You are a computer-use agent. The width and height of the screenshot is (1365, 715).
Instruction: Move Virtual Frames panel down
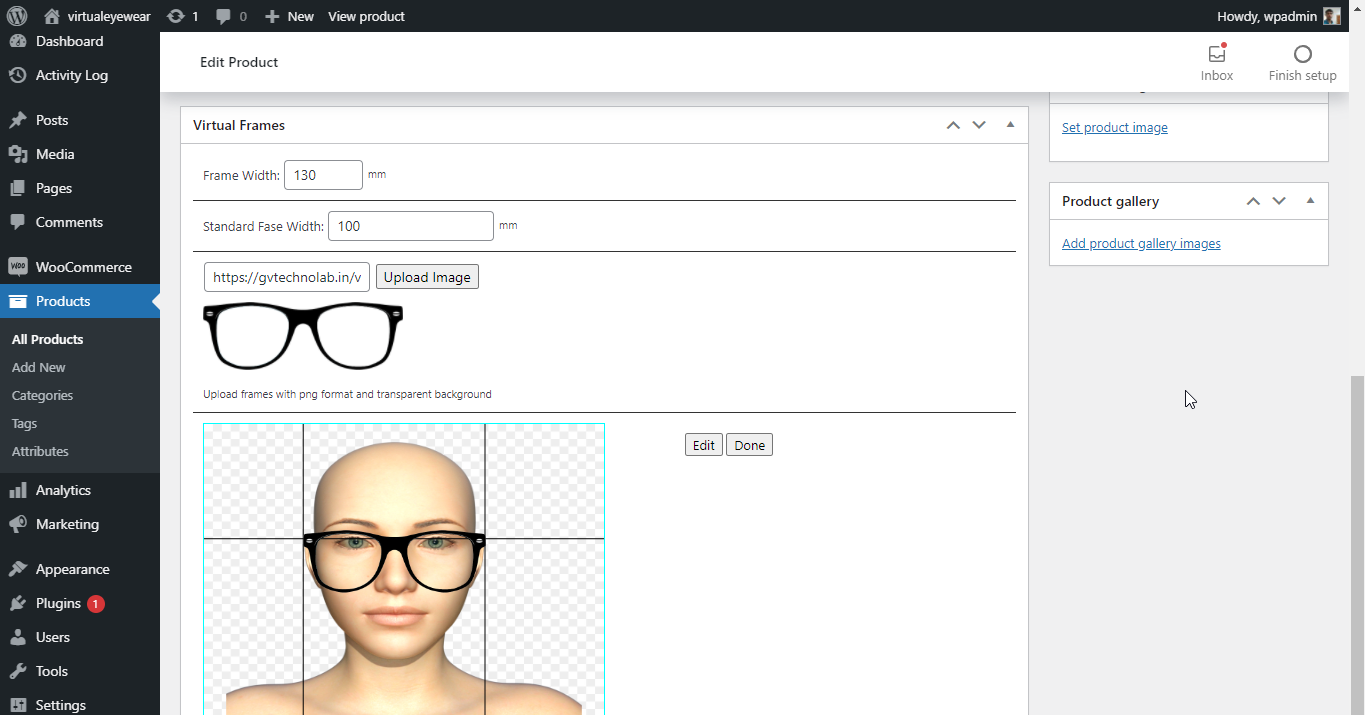[x=979, y=125]
